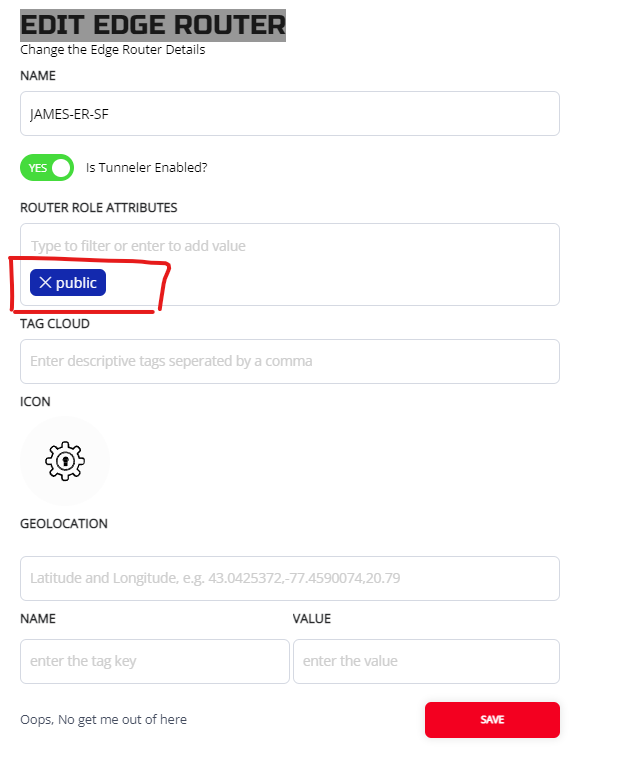This screenshot has height=757, width=622.
Task: Click the Value column label
Action: pos(311,619)
